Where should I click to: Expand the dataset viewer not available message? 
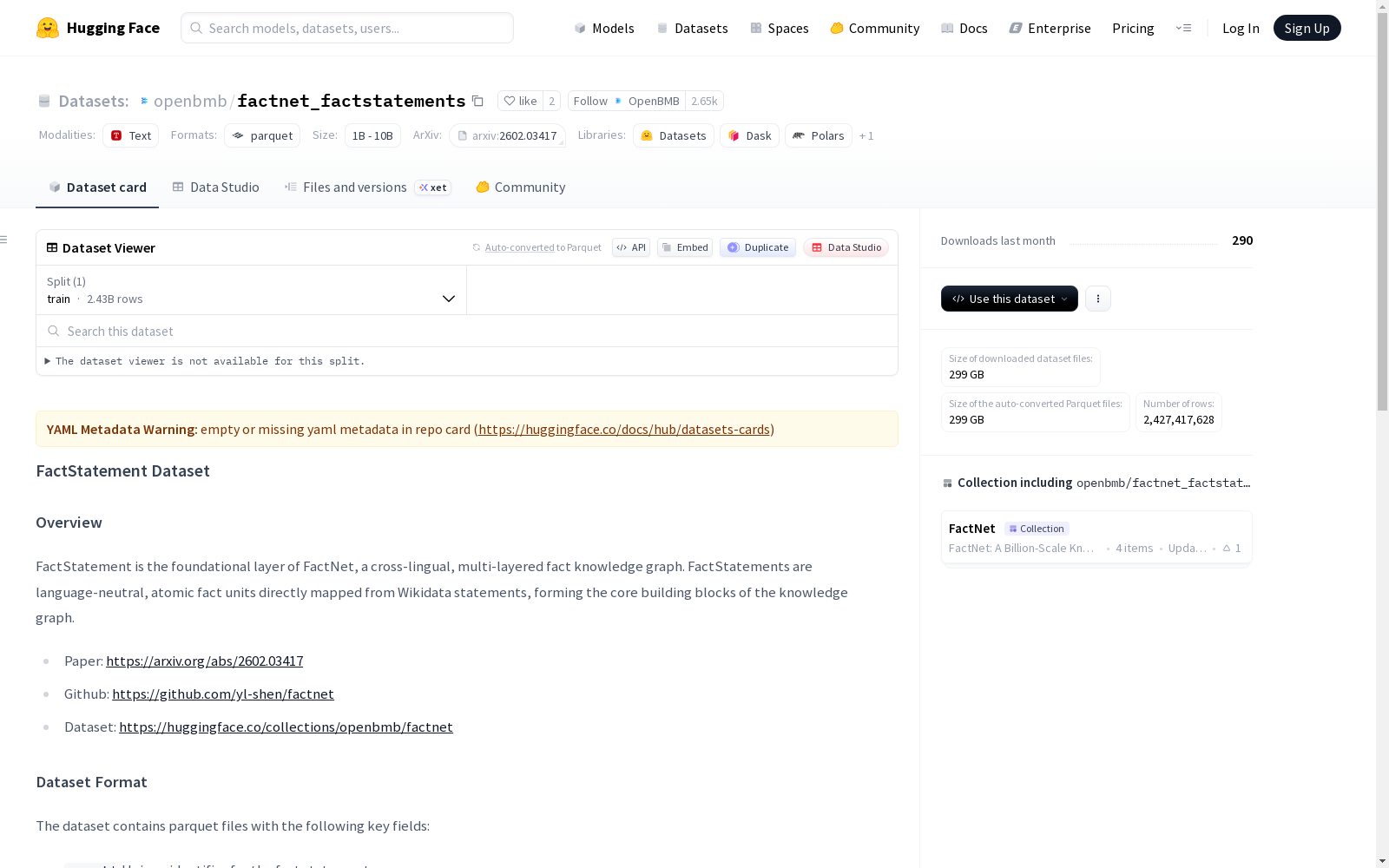point(205,361)
